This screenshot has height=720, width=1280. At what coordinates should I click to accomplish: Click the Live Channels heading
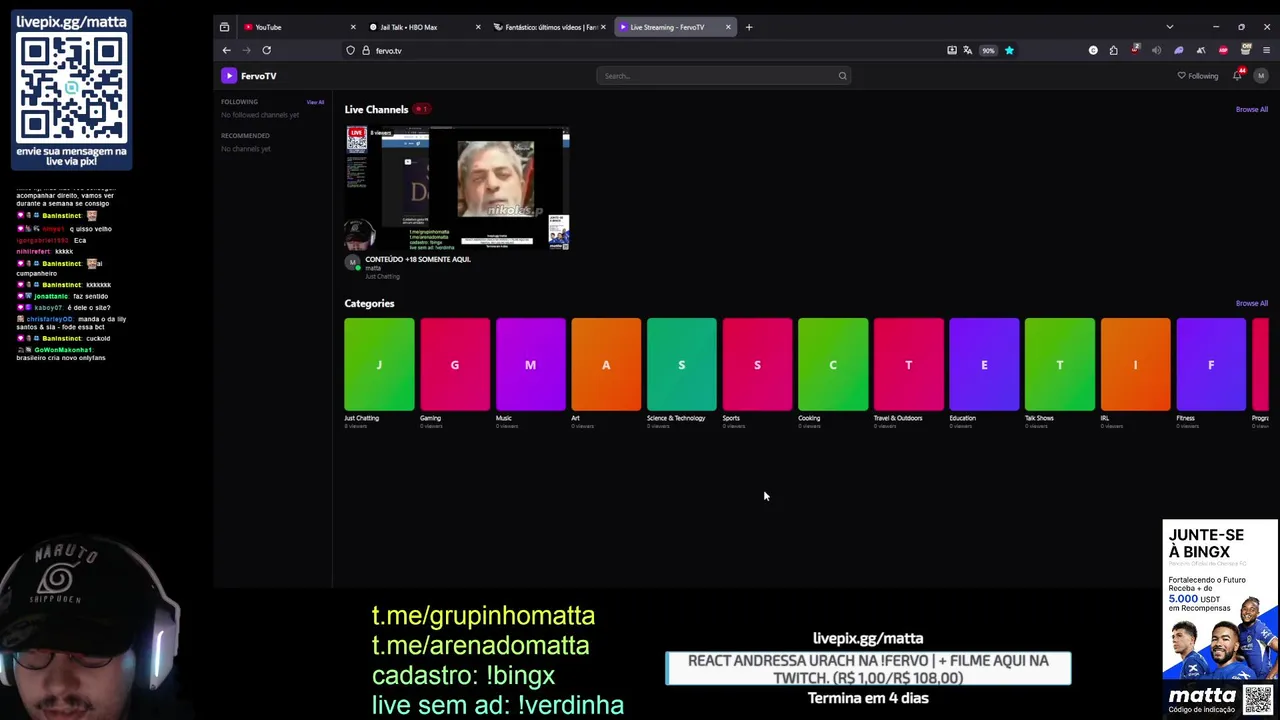tap(376, 109)
